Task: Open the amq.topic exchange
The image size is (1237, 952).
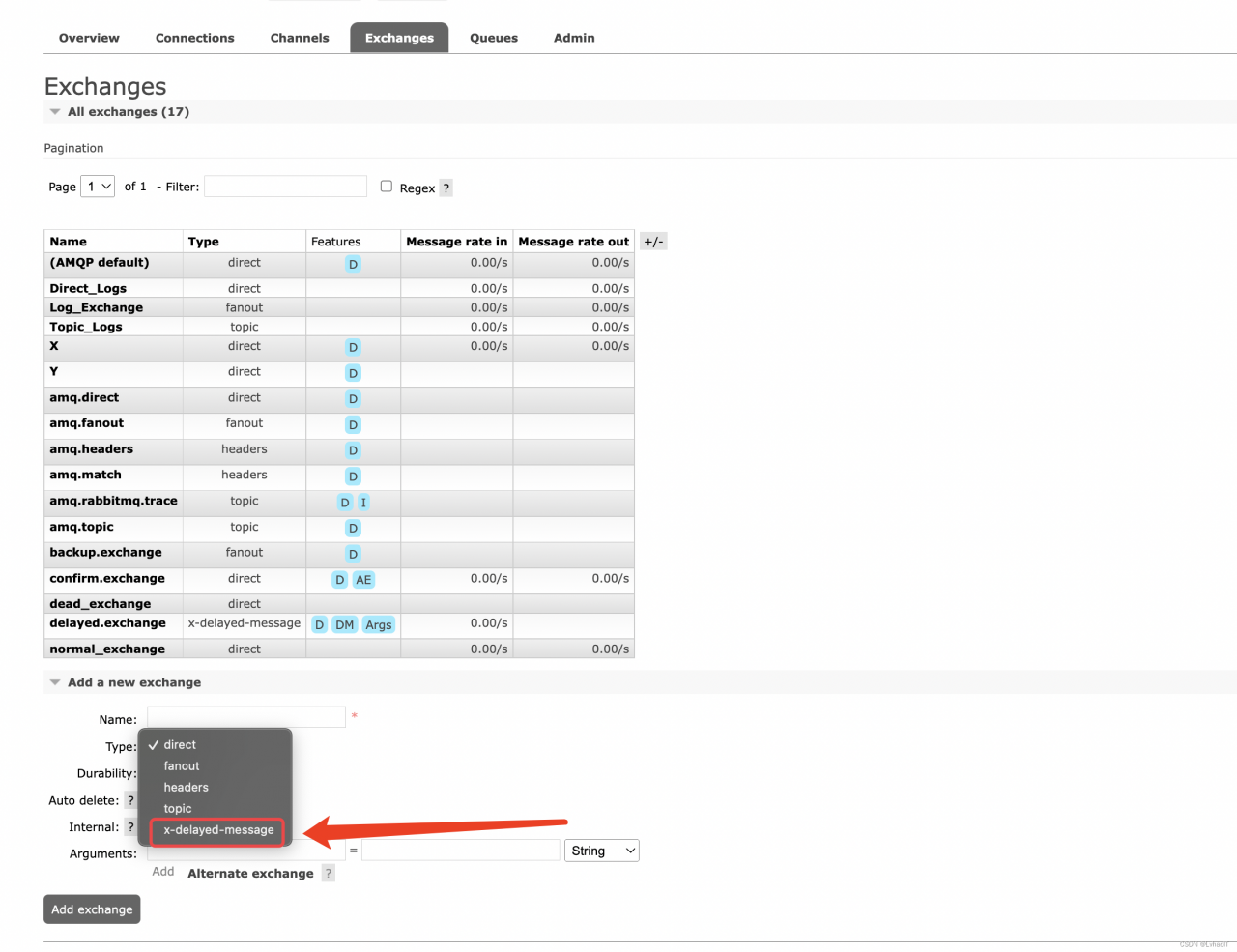Action: tap(81, 527)
